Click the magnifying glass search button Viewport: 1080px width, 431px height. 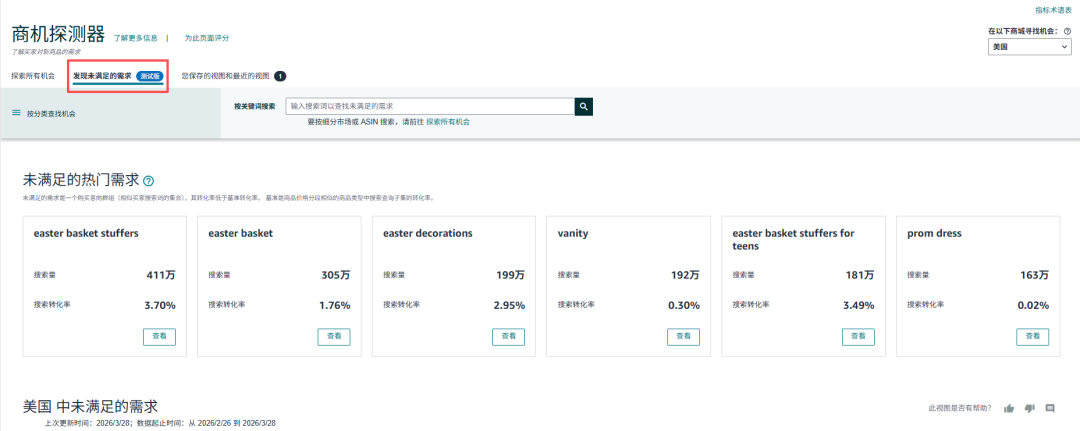[x=584, y=106]
